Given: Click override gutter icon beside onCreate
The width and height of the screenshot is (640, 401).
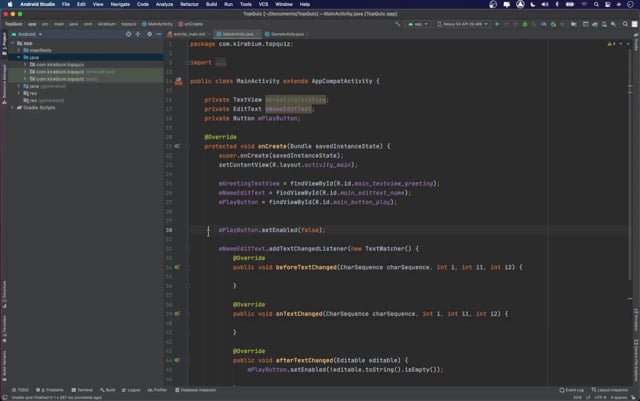Looking at the screenshot, I should click(177, 146).
